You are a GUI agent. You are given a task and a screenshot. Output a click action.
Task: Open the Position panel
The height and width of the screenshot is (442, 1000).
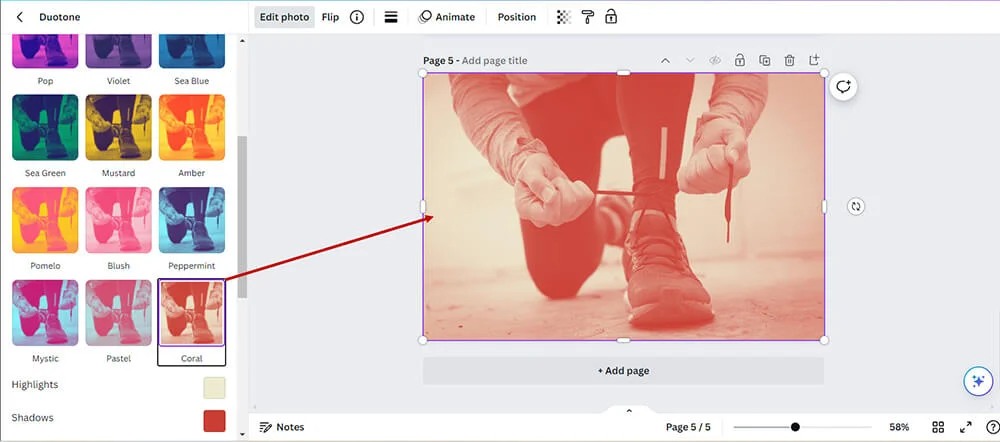point(516,17)
